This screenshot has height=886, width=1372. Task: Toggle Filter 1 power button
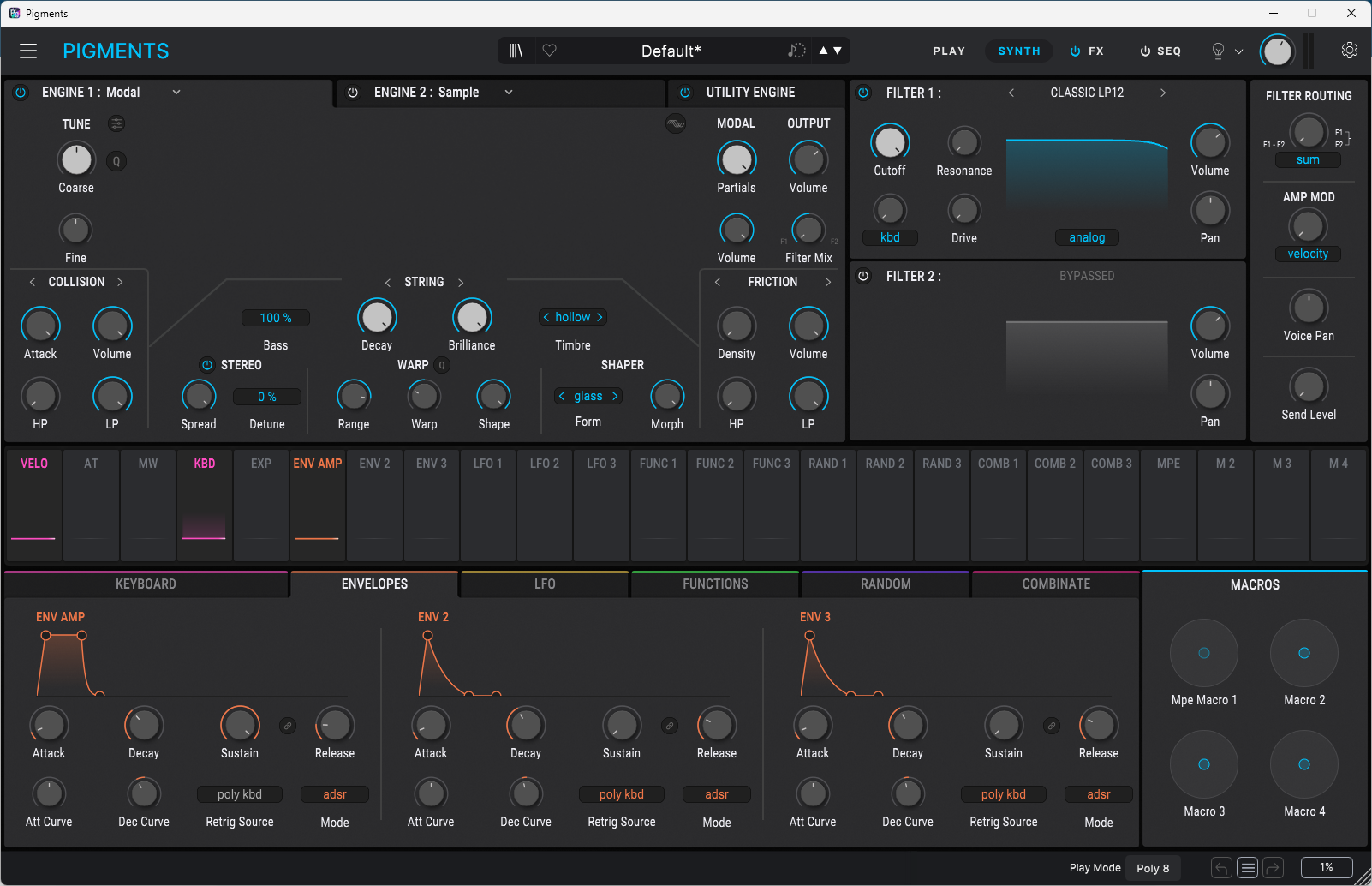(863, 93)
